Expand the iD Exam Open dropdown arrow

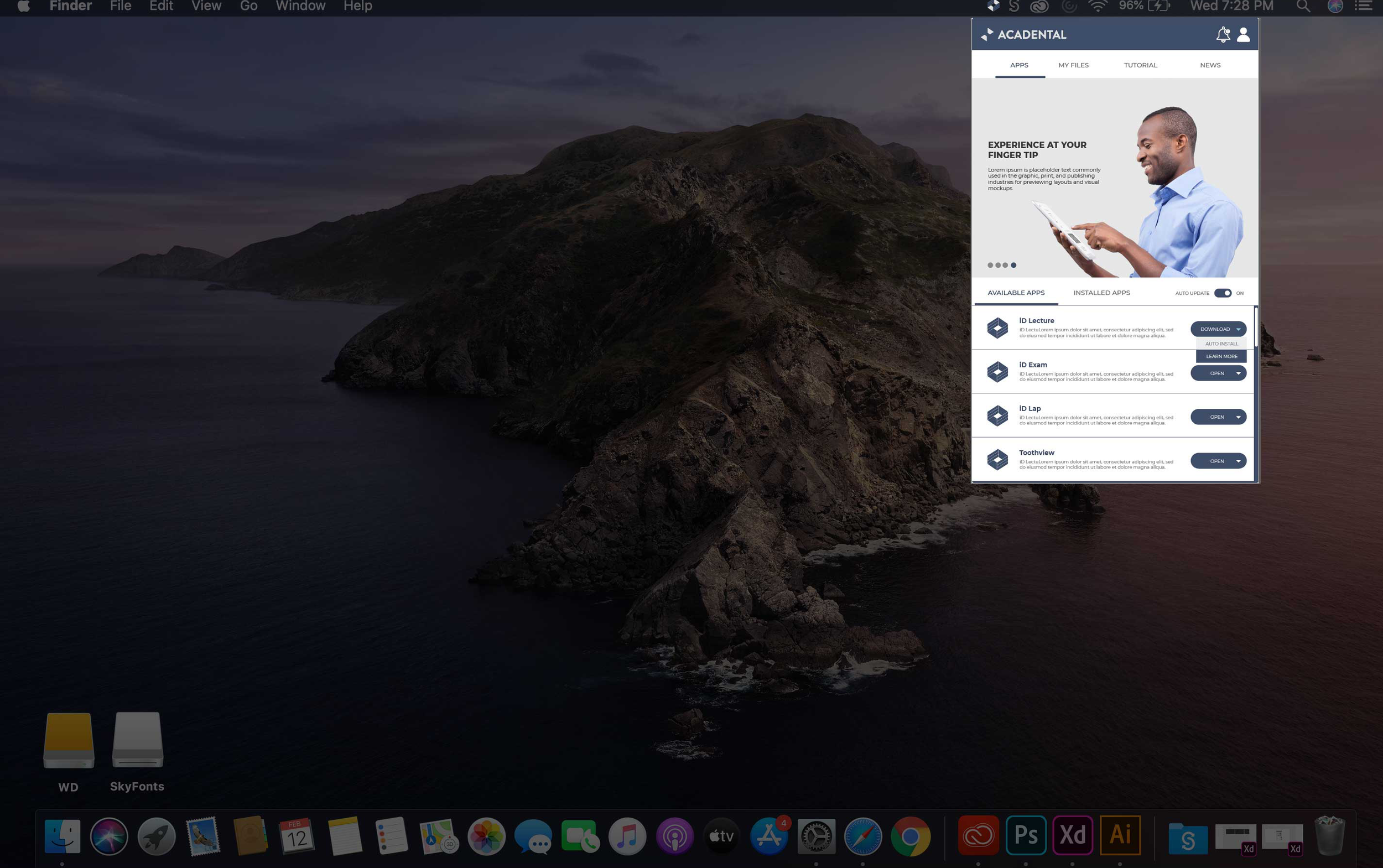[1238, 373]
